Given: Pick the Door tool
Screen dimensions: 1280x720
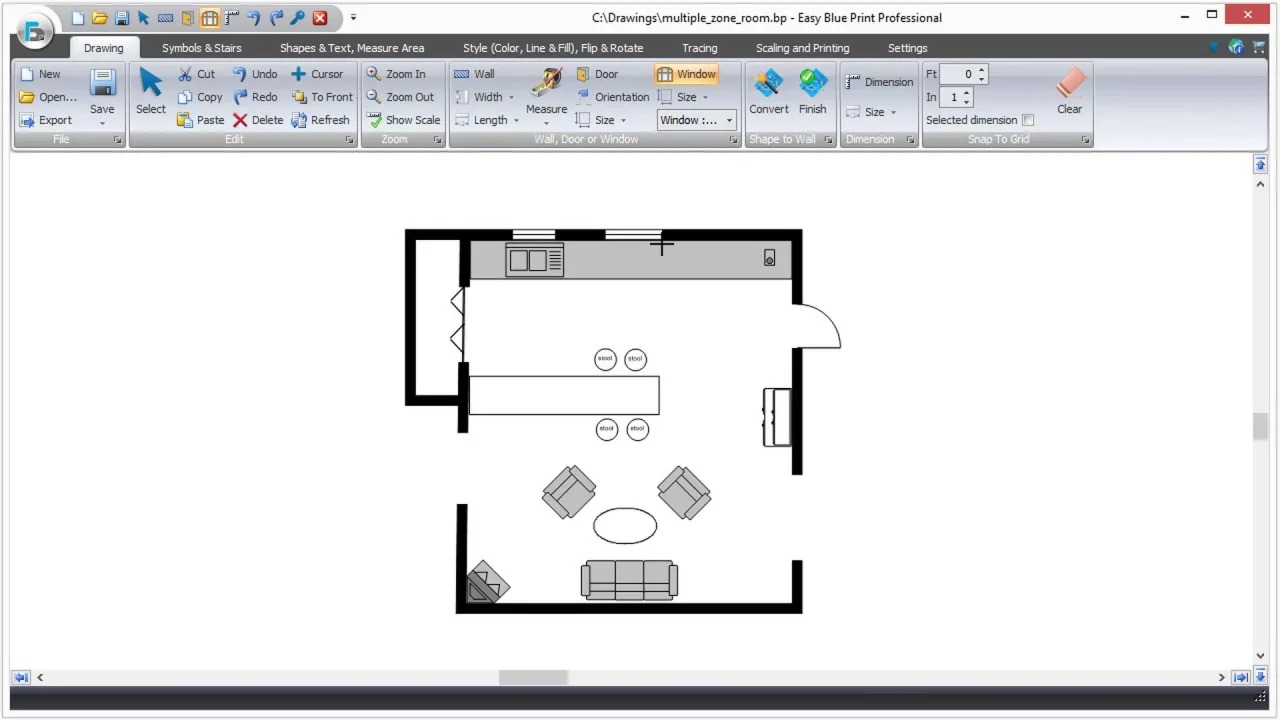Looking at the screenshot, I should [x=597, y=74].
